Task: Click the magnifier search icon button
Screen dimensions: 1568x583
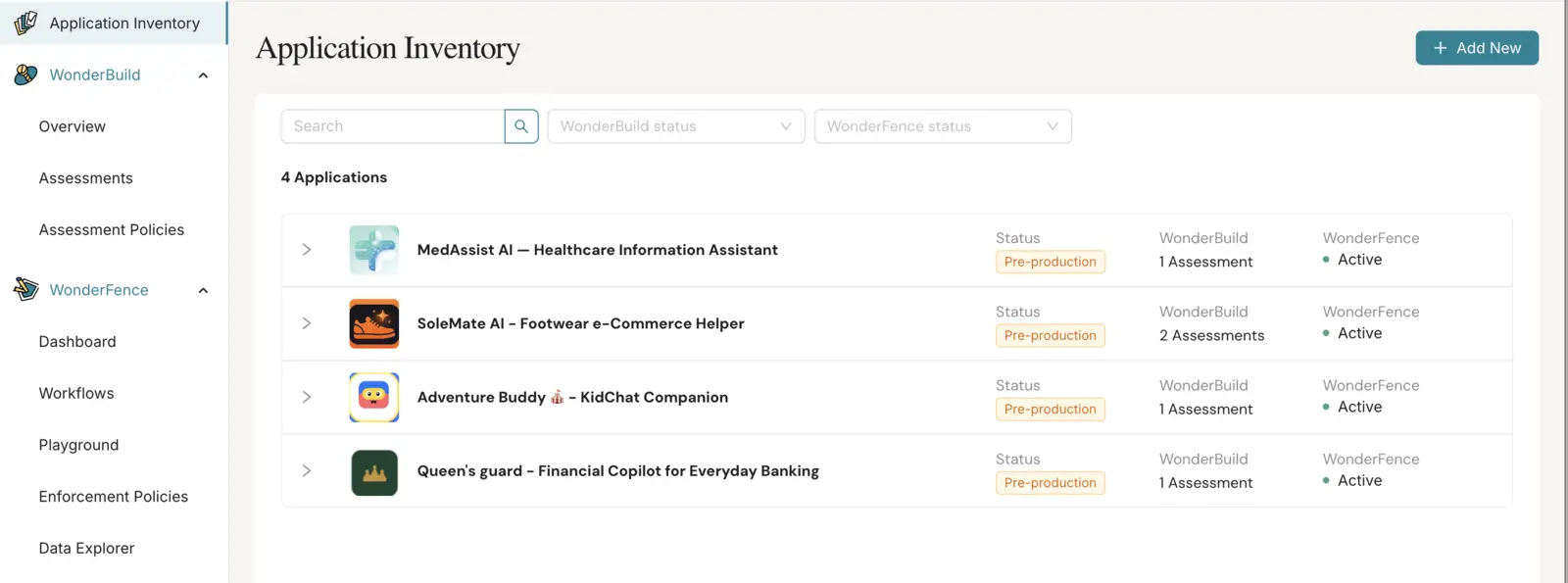Action: (521, 126)
